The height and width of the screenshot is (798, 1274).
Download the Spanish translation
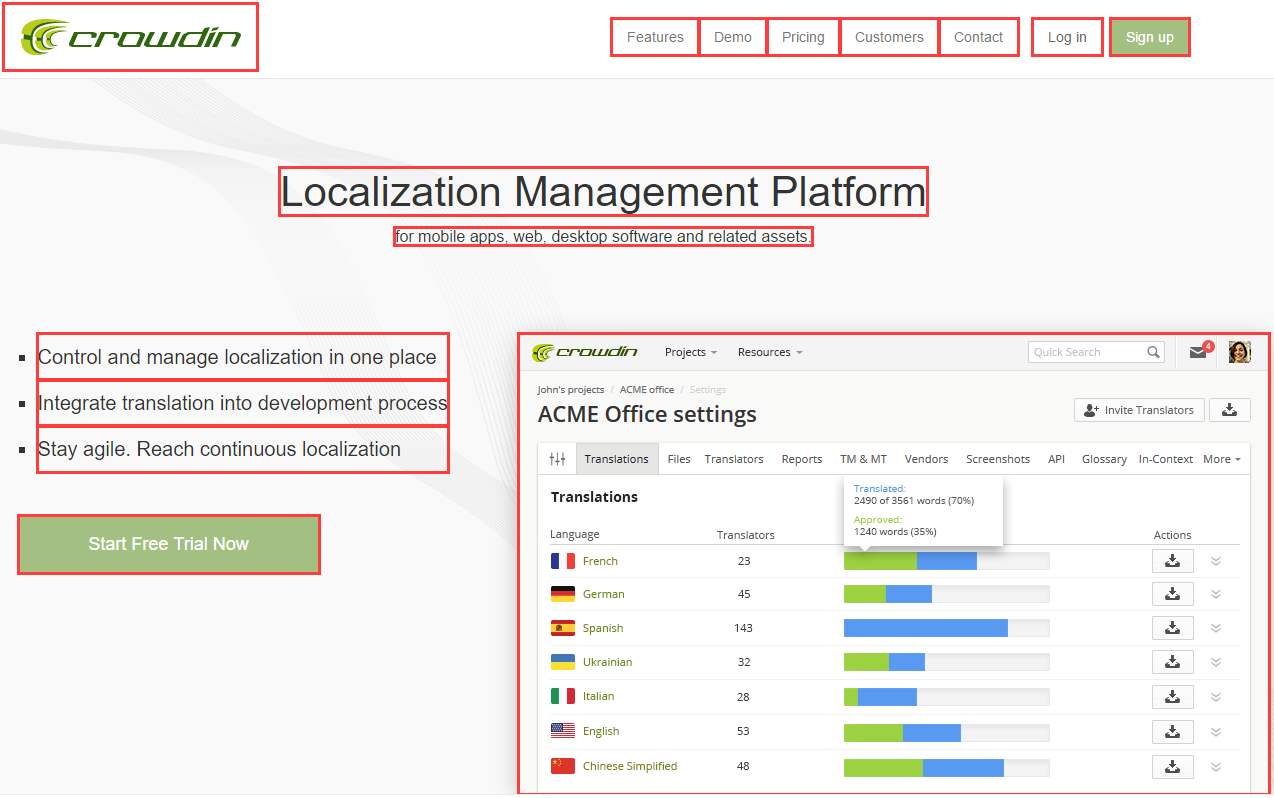(x=1173, y=628)
